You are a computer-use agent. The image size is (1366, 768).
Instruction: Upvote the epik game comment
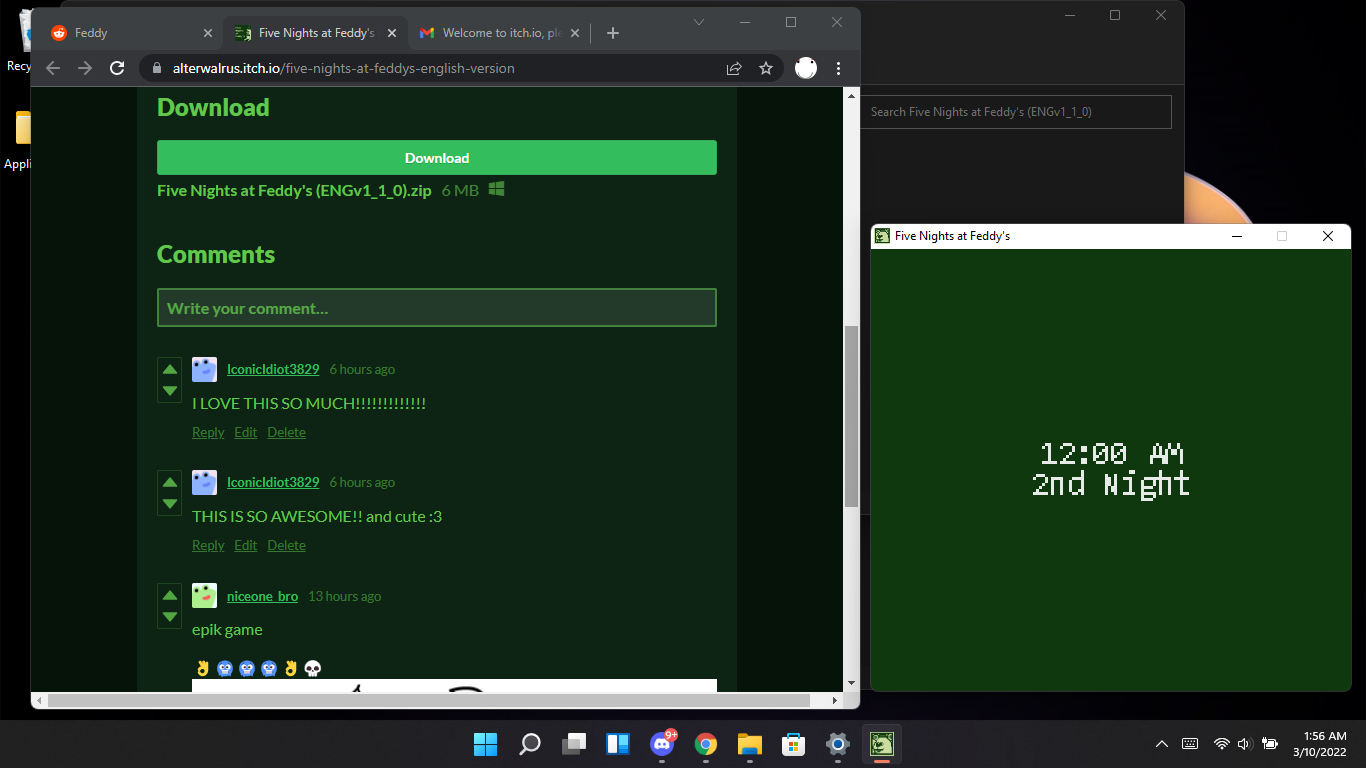coord(169,595)
